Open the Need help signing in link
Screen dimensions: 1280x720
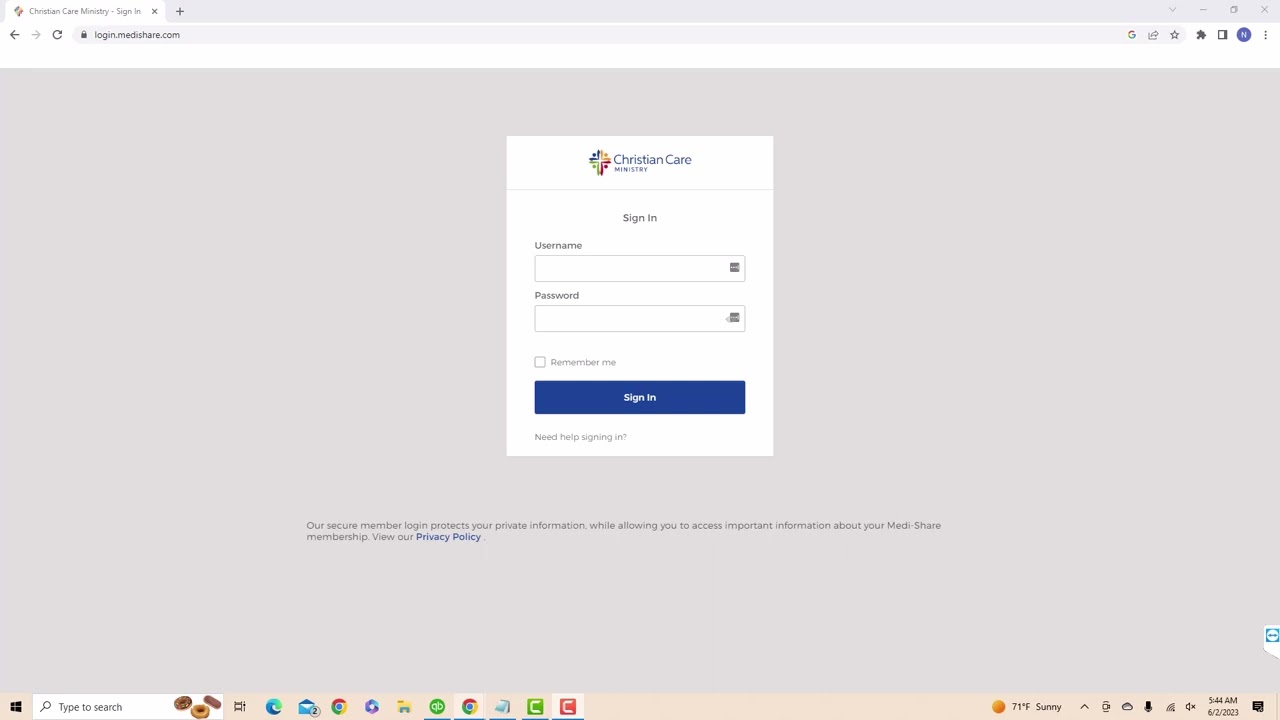pos(581,437)
